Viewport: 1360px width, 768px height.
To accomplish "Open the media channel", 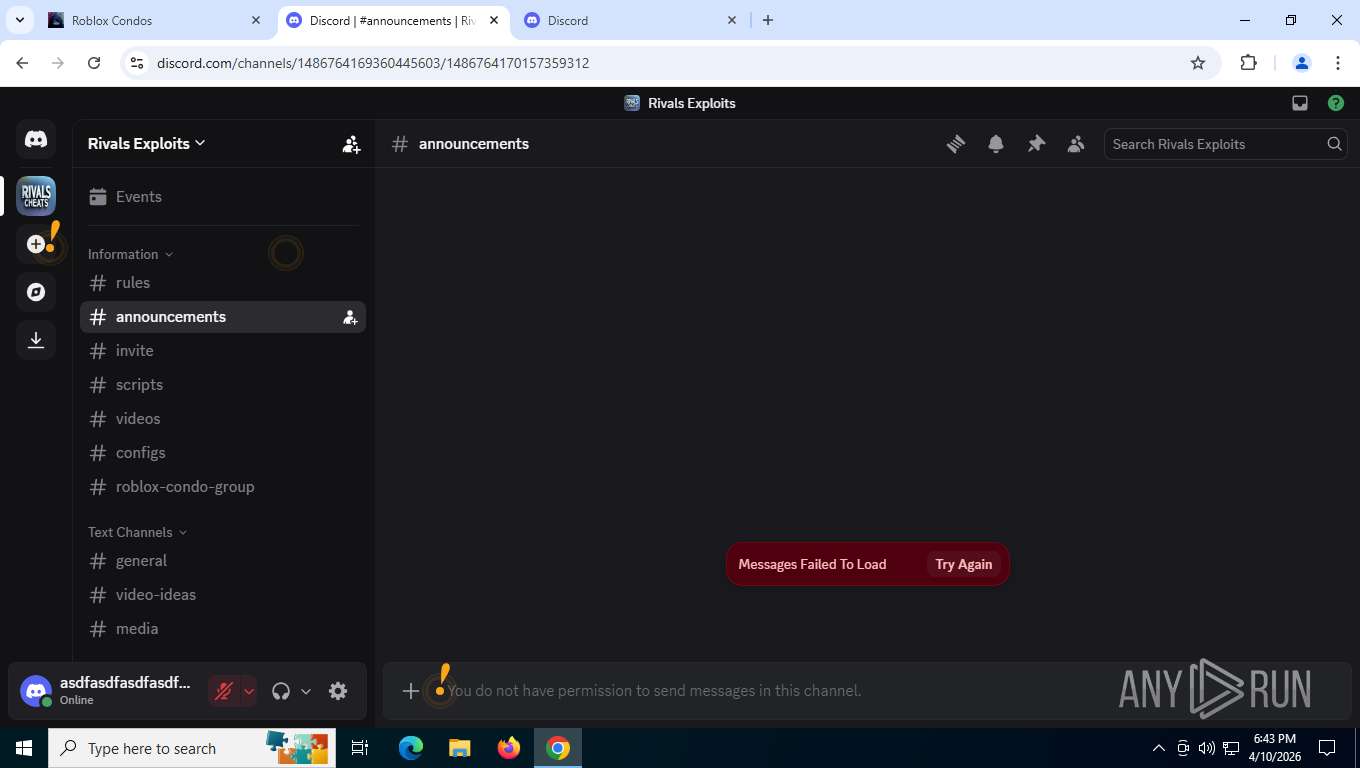I will [x=223, y=629].
